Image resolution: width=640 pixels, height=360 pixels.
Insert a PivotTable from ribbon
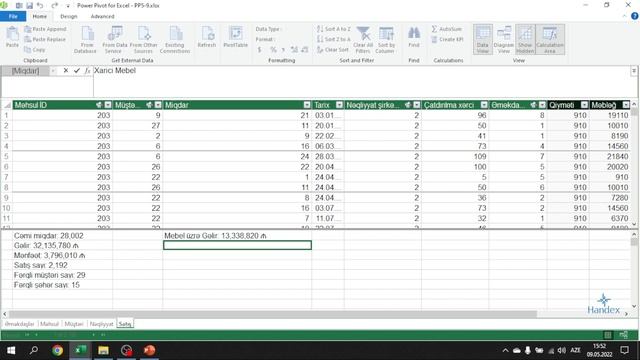[x=236, y=37]
